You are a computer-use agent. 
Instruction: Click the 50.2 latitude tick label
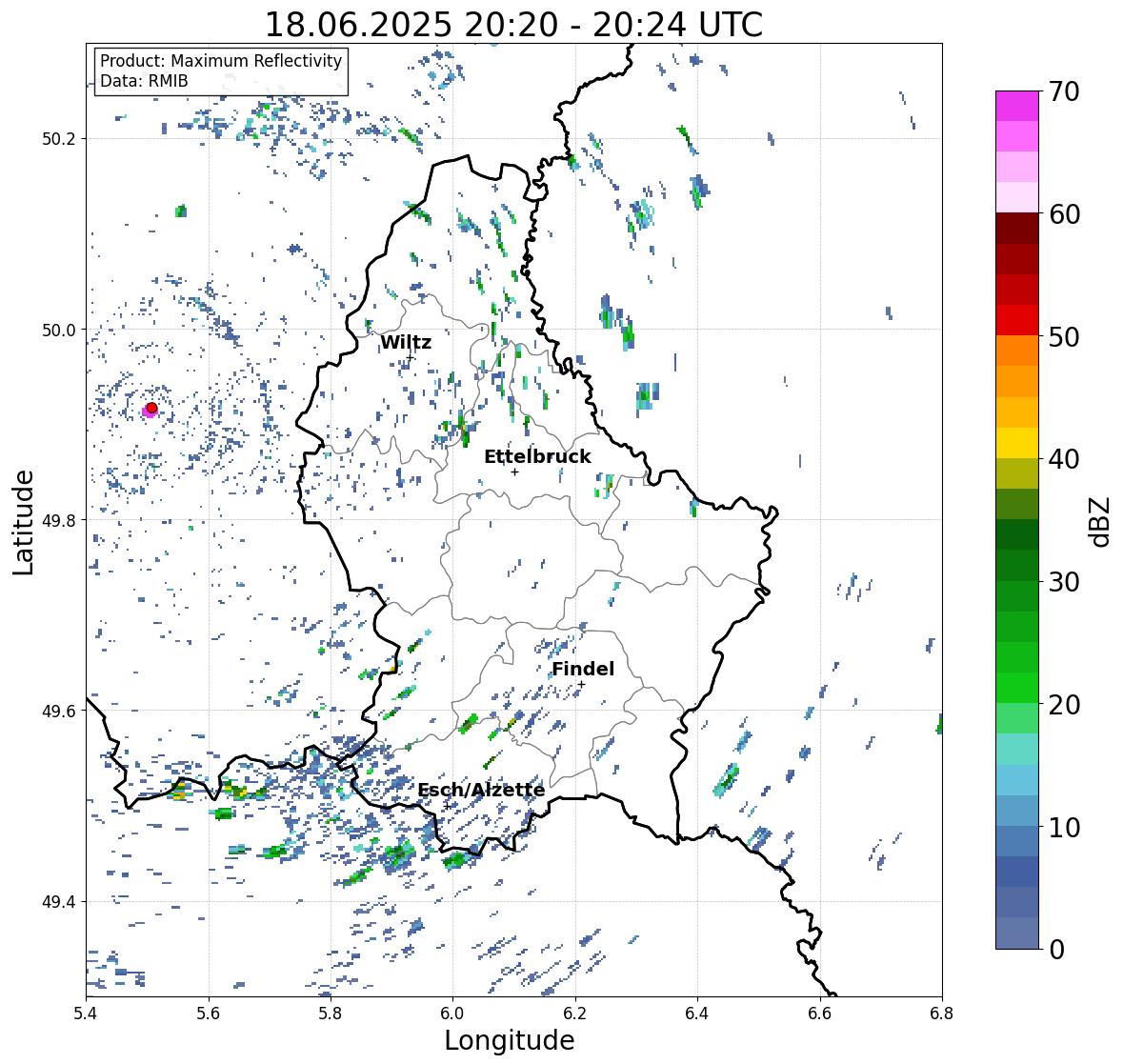pos(59,139)
